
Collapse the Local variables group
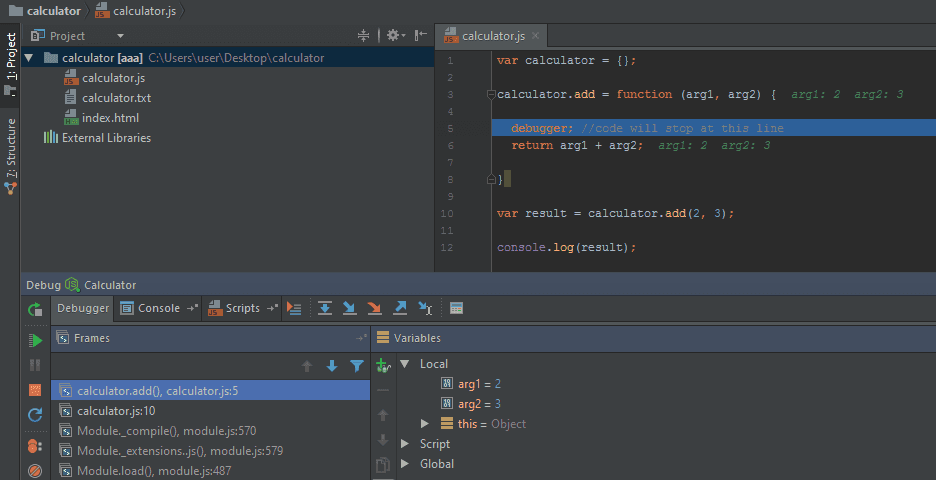tap(405, 364)
